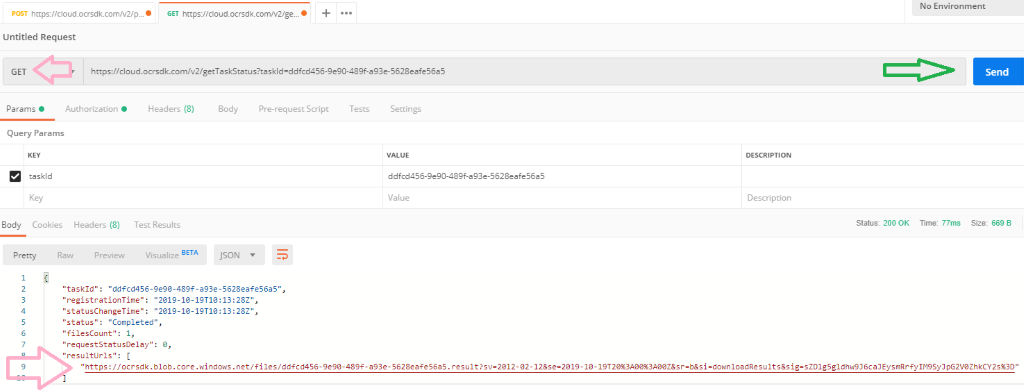Viewport: 1024px width, 391px height.
Task: Click the empty Description input field
Action: pos(883,198)
